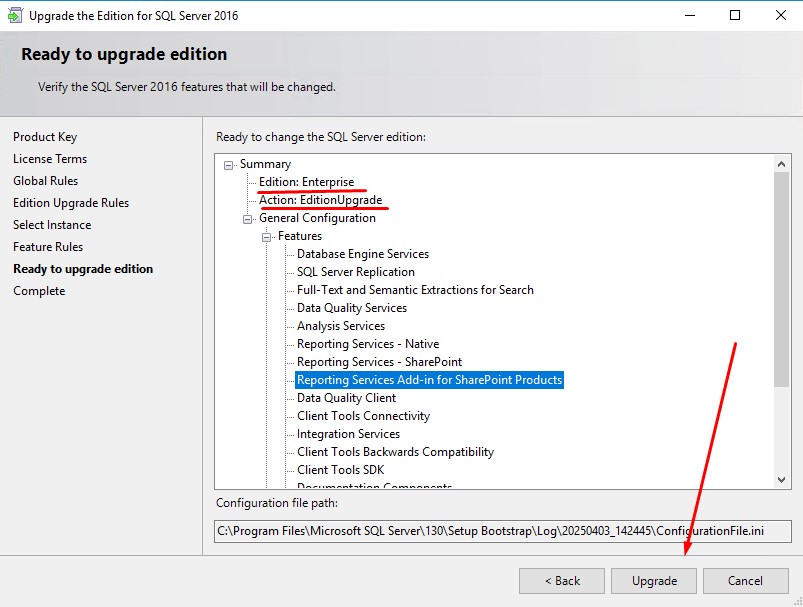Go to License Terms step
Screen dimensions: 803x607
pyautogui.click(x=50, y=159)
